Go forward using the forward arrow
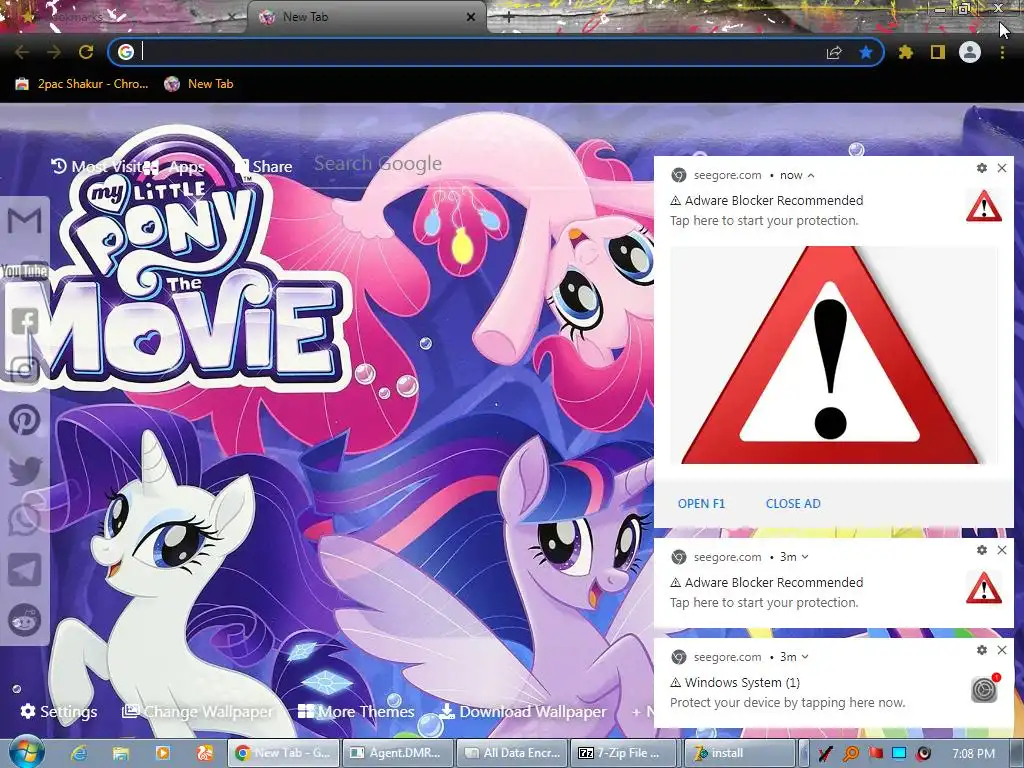 (x=54, y=52)
